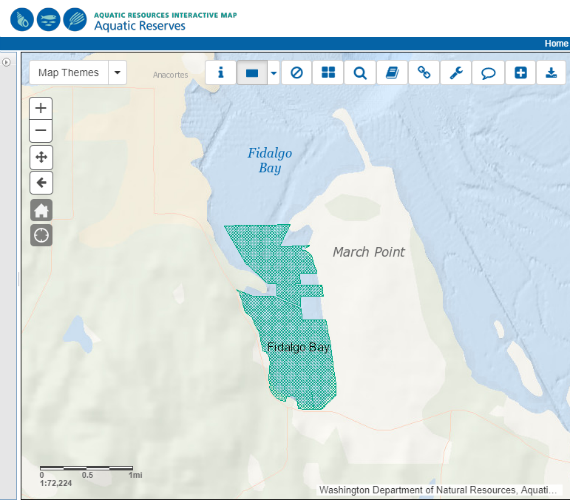
Task: Click the chain link share icon
Action: (x=424, y=73)
